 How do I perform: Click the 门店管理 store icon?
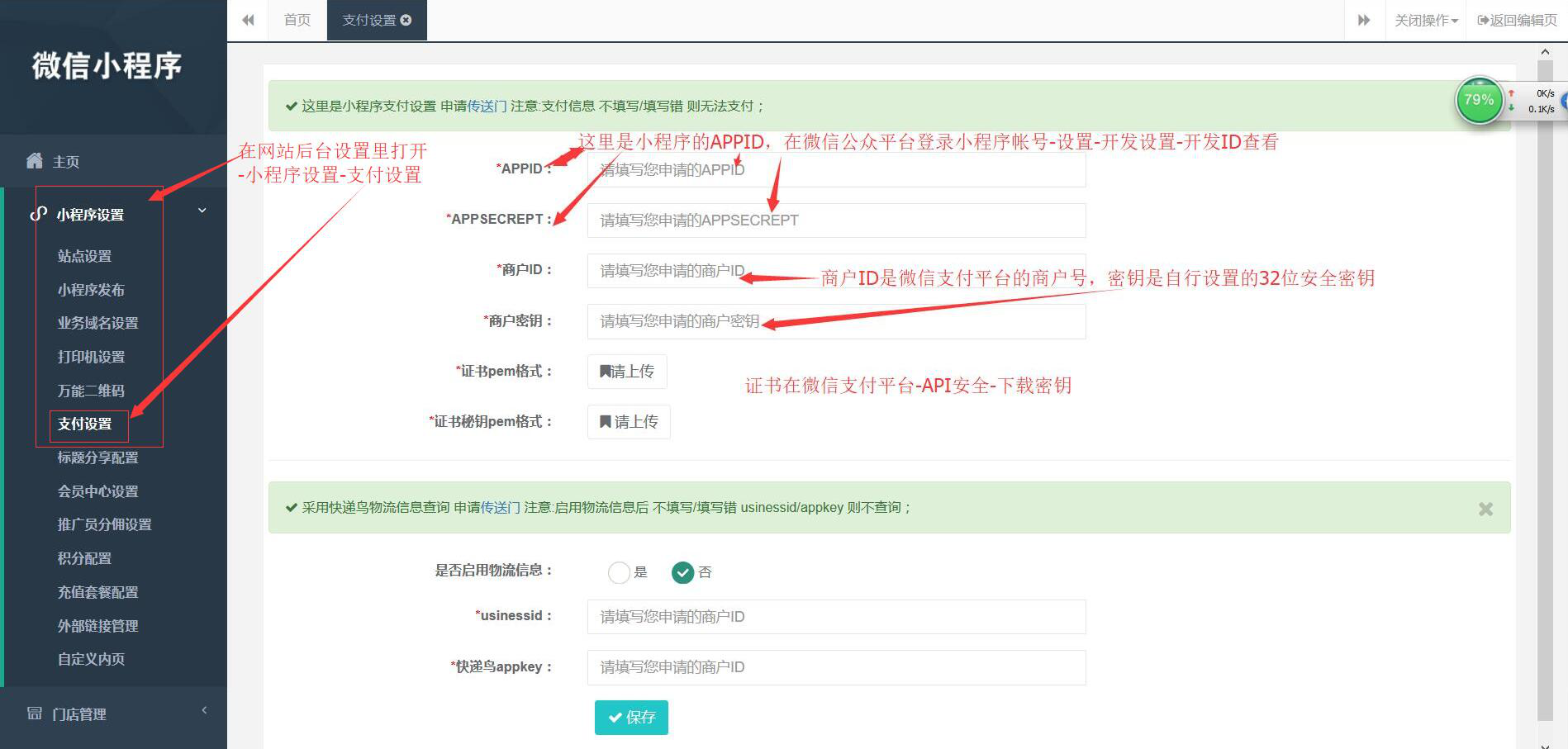pyautogui.click(x=35, y=713)
